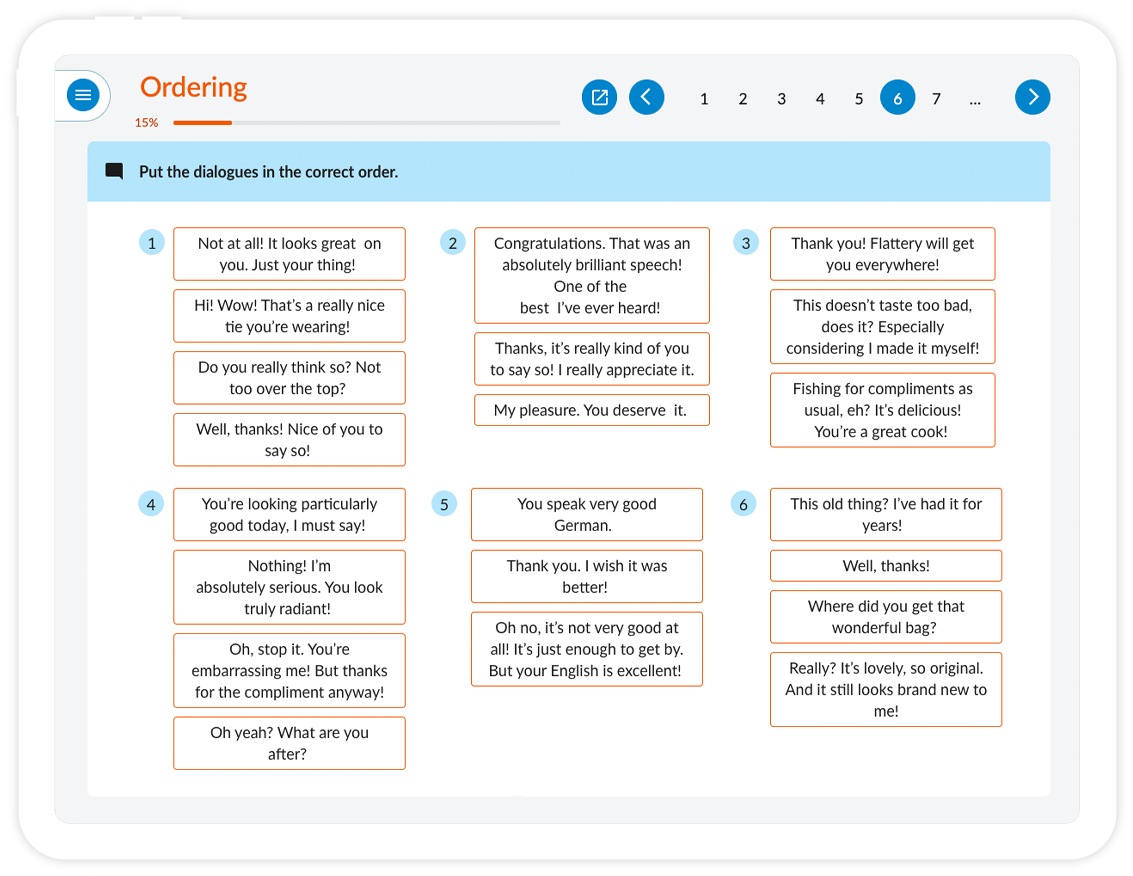1133x876 pixels.
Task: Select card 'Well, thanks! Nice of you to say so!'
Action: [289, 439]
